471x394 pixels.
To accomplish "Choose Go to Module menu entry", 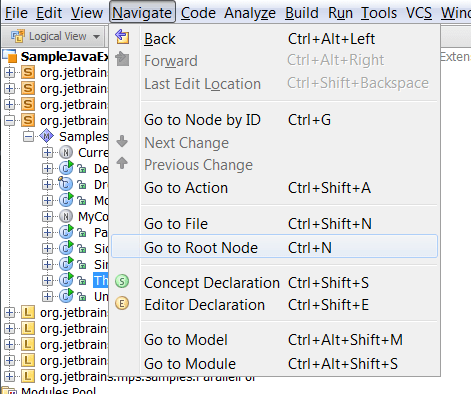I will 274,364.
